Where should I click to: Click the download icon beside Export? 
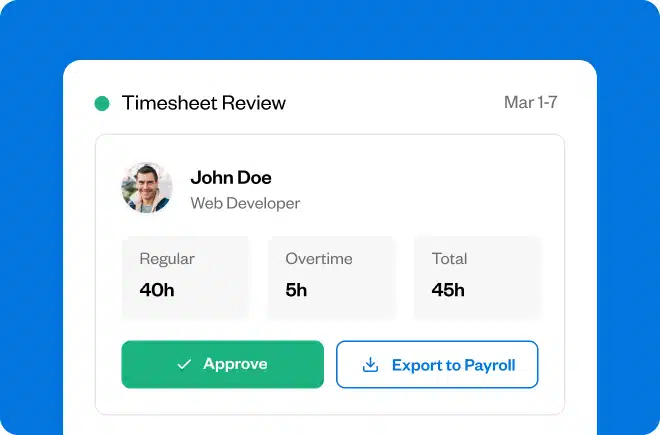[370, 365]
